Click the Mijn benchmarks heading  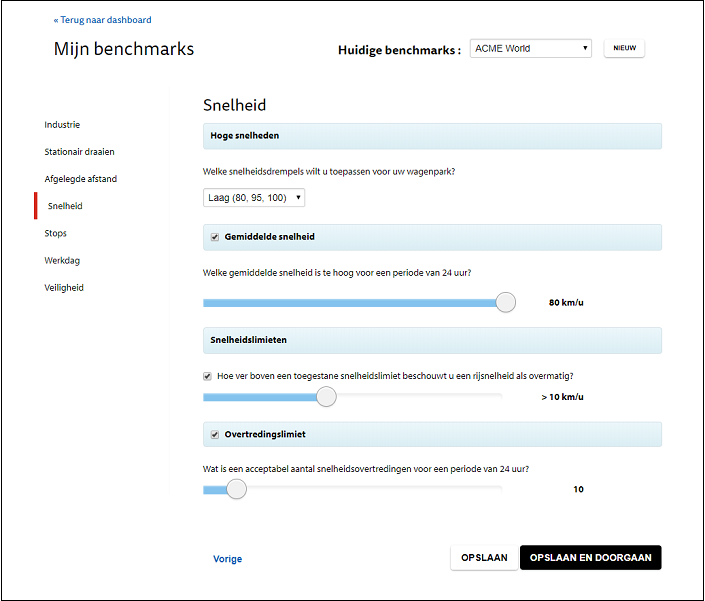pyautogui.click(x=124, y=49)
